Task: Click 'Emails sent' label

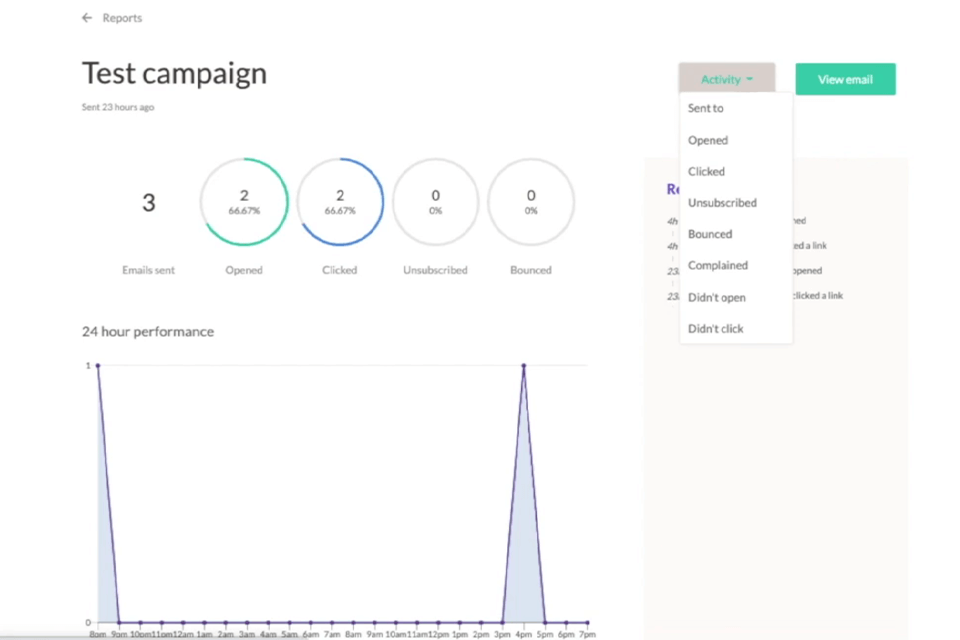Action: [148, 270]
